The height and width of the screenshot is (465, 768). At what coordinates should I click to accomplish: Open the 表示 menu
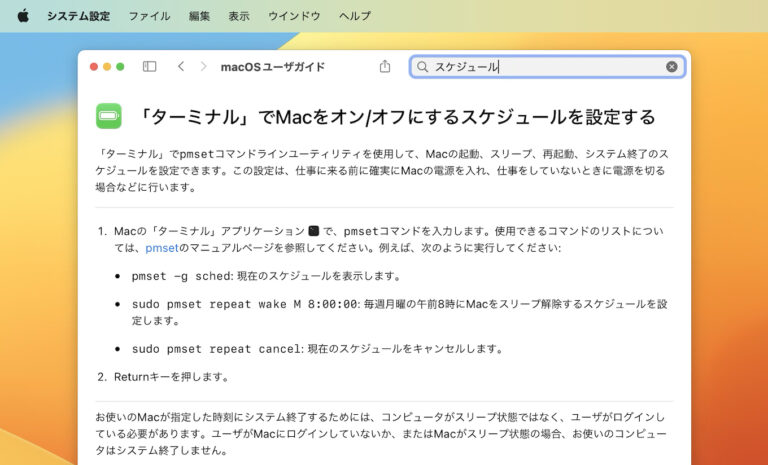[x=239, y=16]
